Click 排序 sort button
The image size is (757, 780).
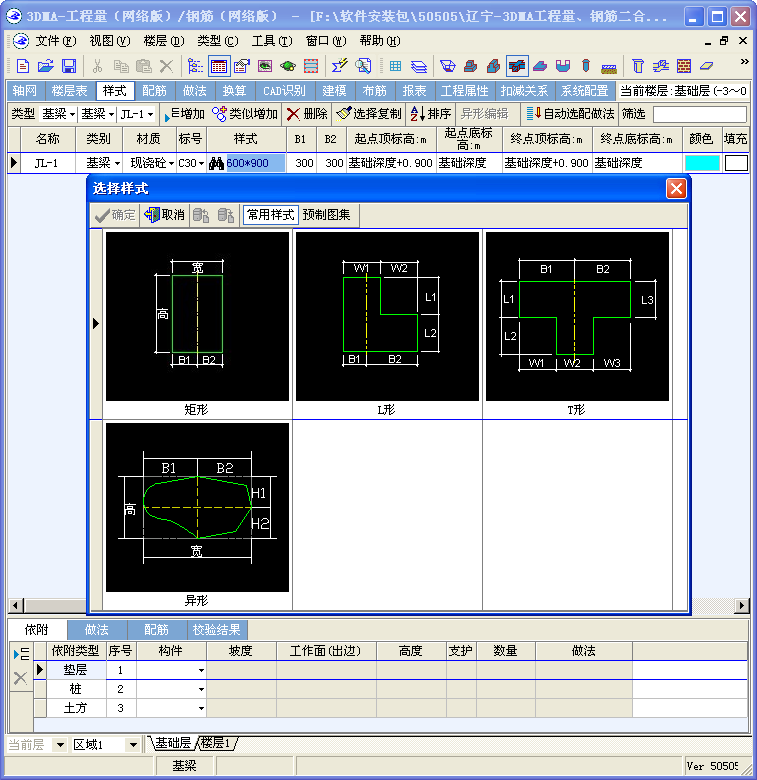pyautogui.click(x=431, y=114)
